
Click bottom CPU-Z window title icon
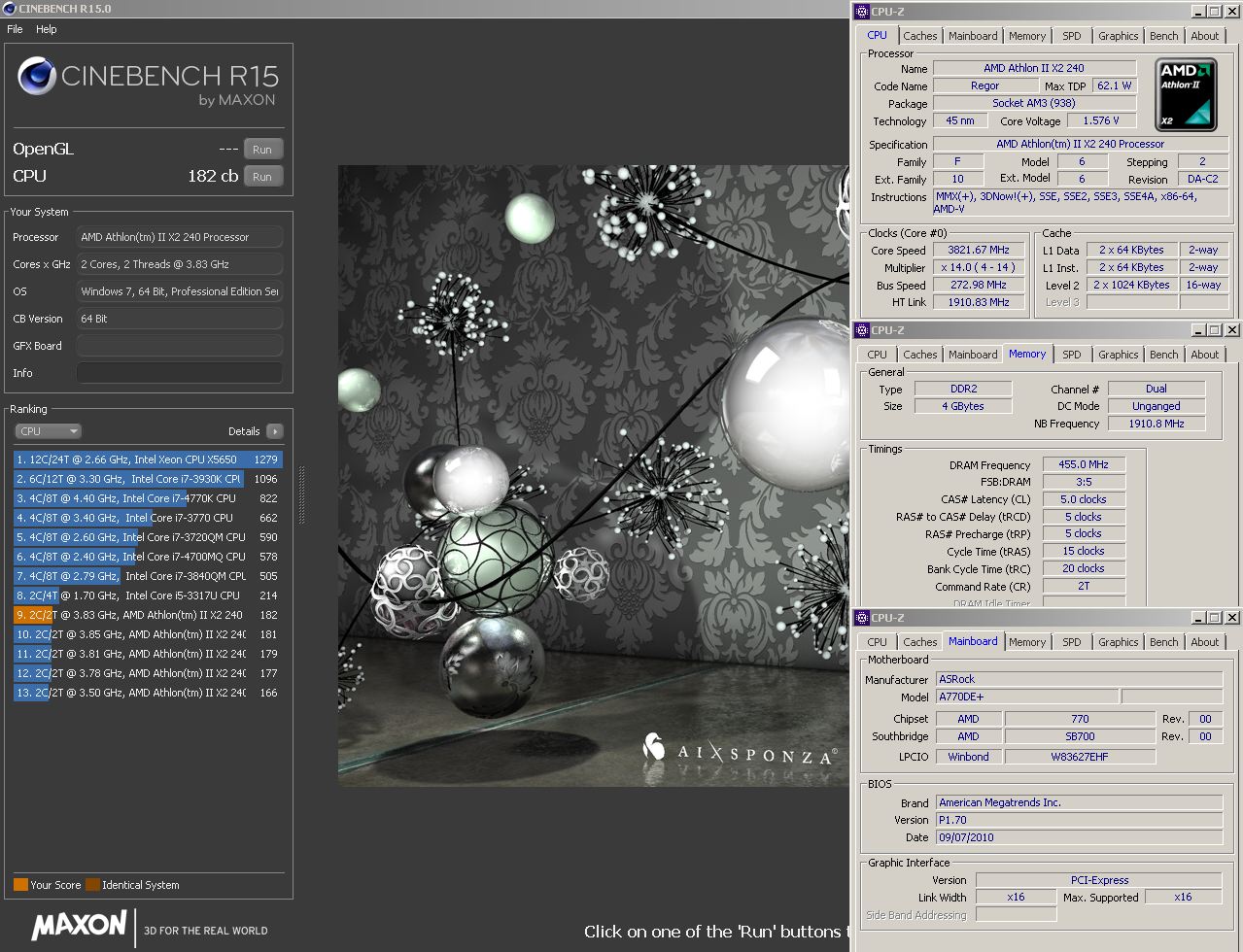tap(862, 618)
